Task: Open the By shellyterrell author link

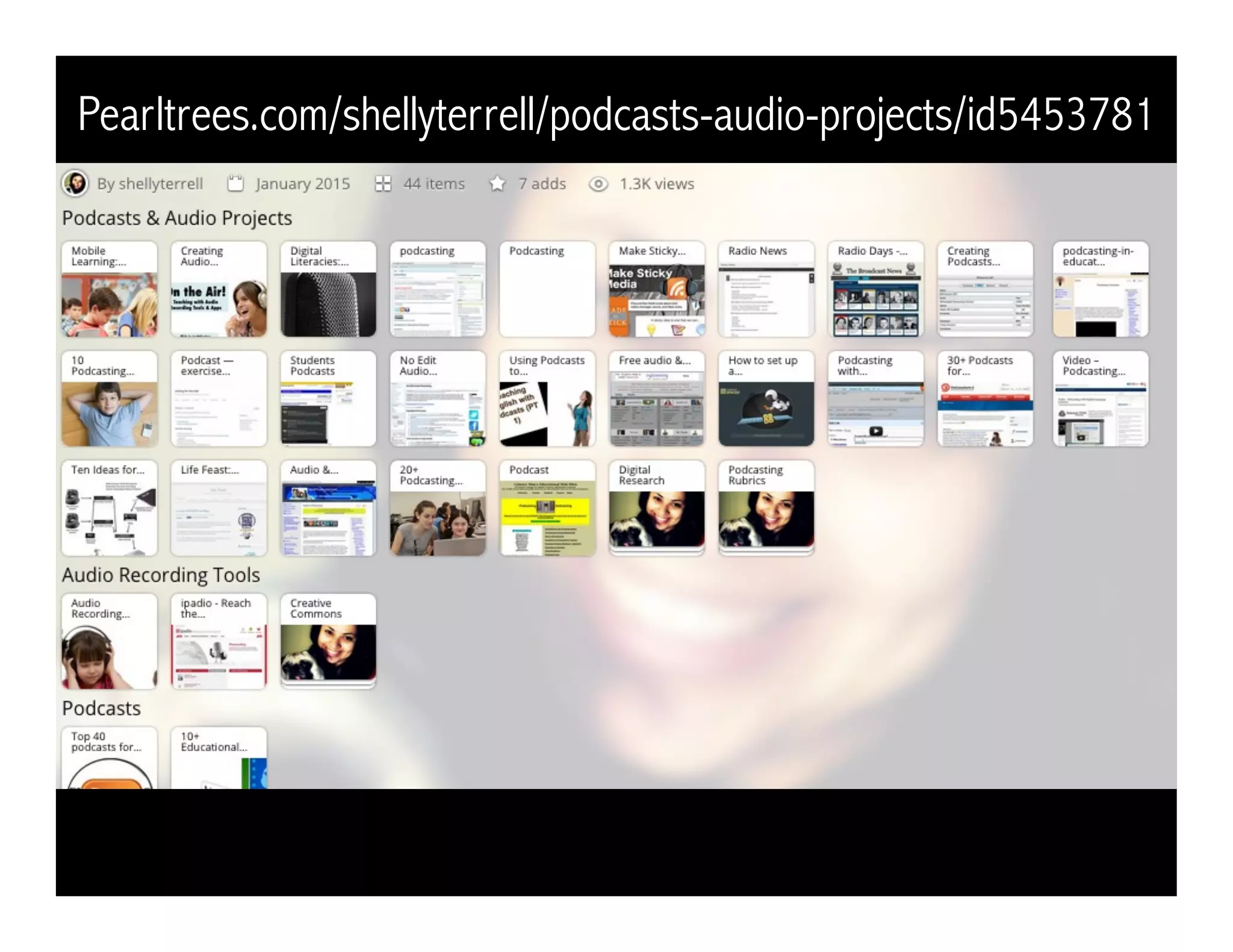Action: click(150, 184)
